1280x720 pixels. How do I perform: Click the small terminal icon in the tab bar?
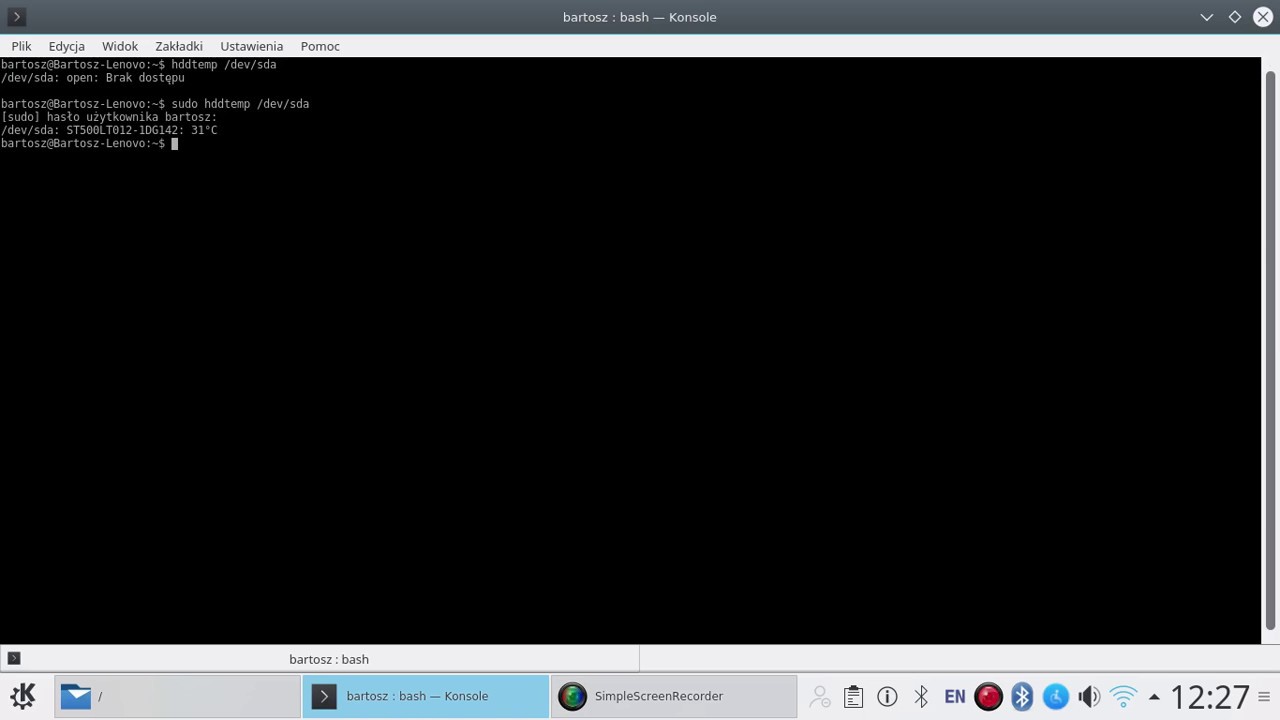pos(14,658)
